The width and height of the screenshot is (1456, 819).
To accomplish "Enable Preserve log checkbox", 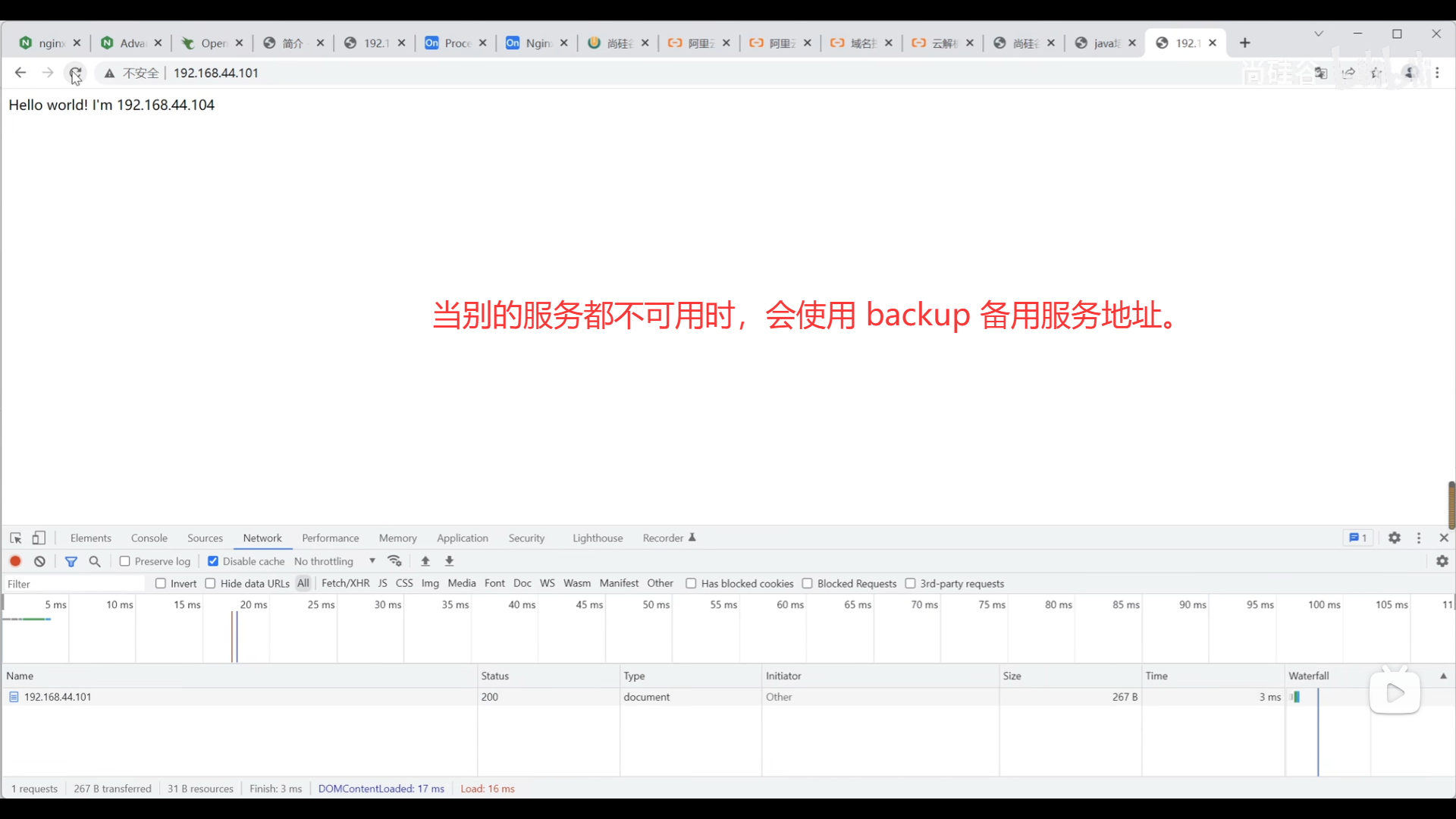I will (125, 561).
